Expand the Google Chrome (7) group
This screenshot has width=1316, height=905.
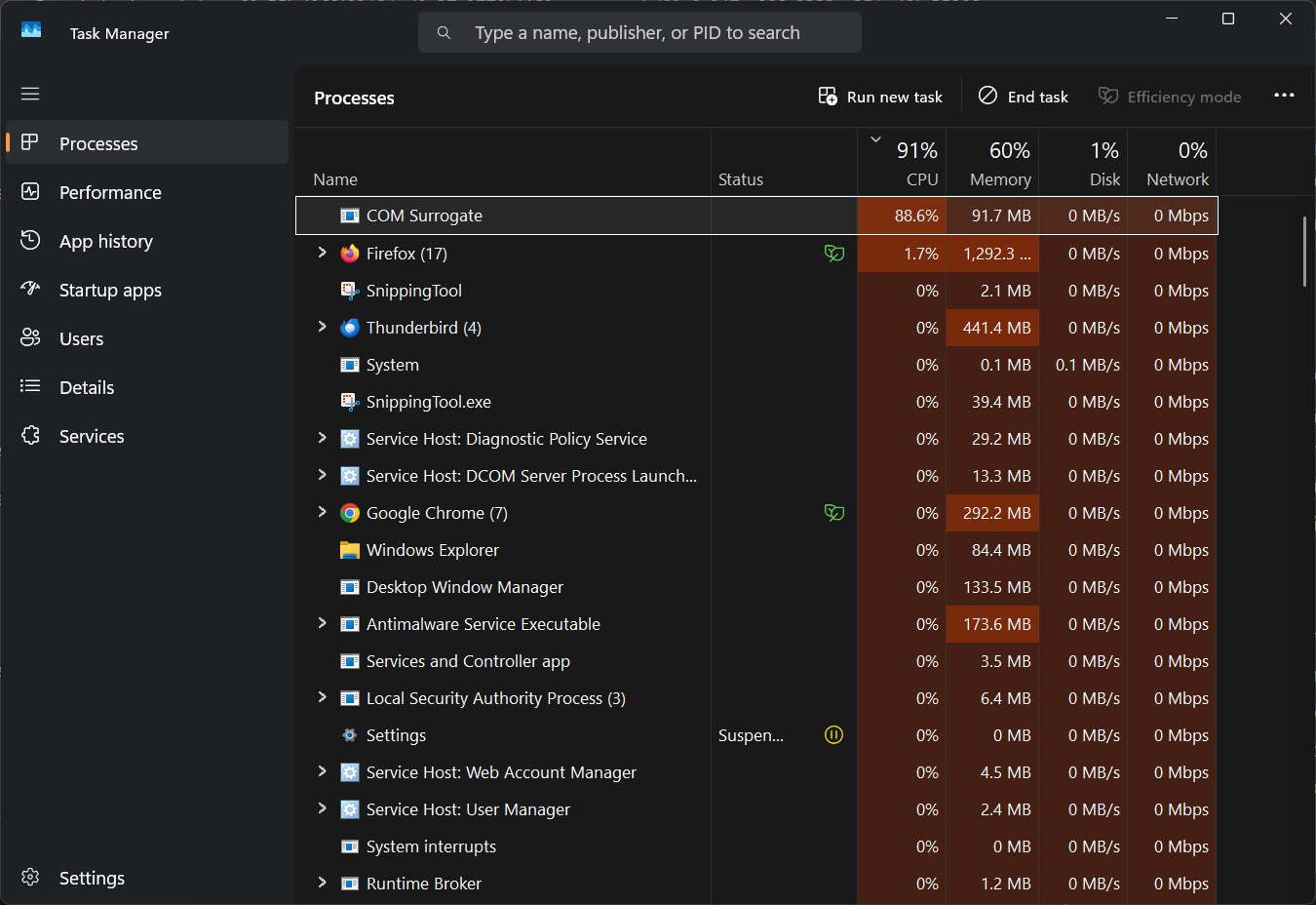pyautogui.click(x=322, y=512)
